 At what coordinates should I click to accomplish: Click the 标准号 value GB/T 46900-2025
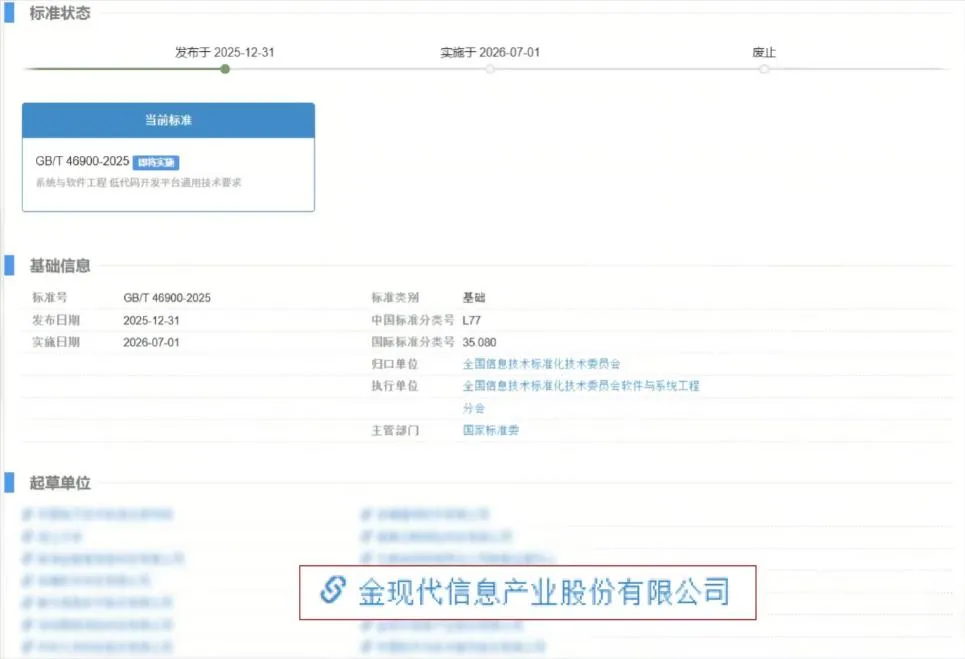tap(167, 298)
